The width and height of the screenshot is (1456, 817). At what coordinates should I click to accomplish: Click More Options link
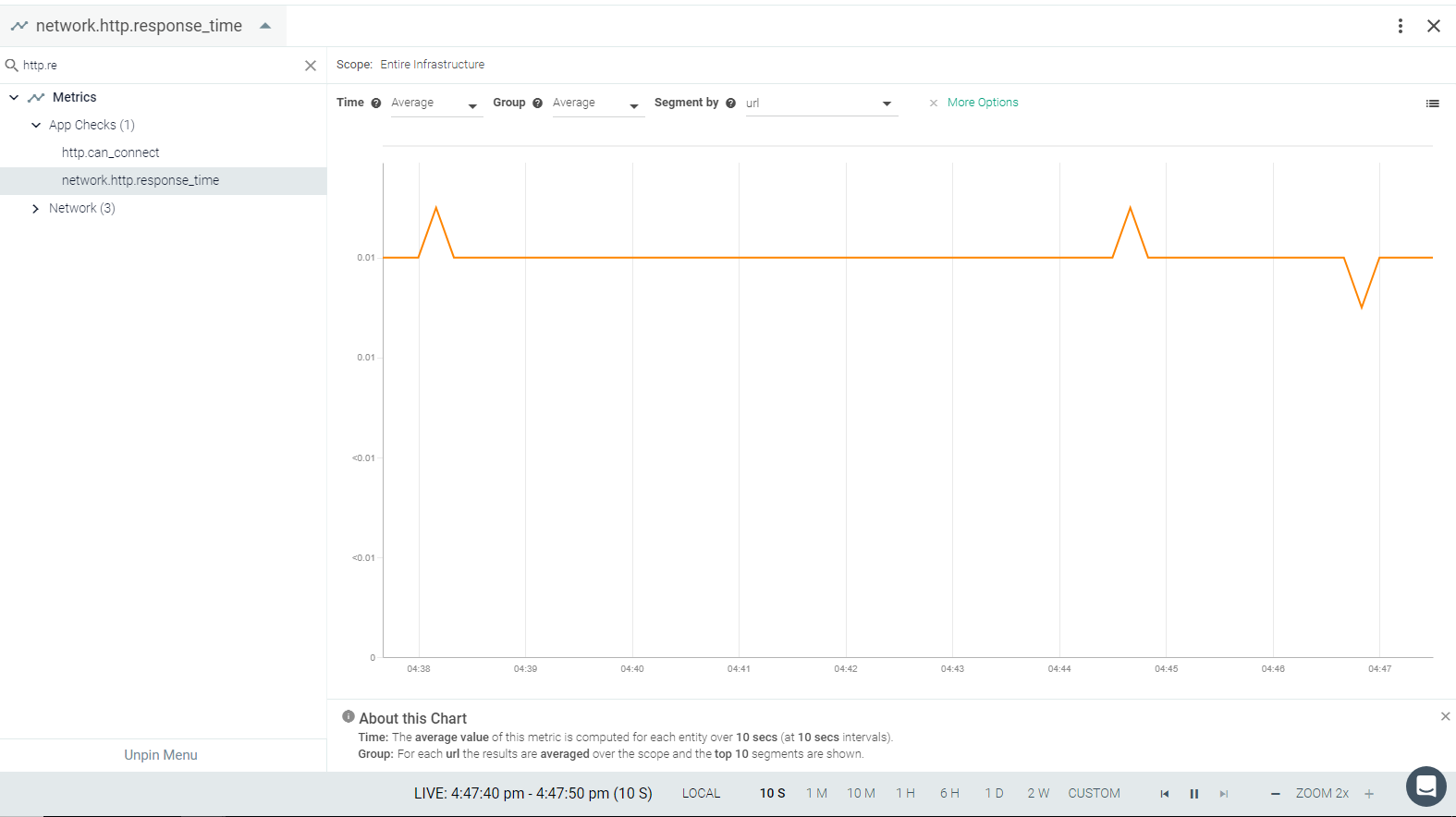(x=983, y=103)
